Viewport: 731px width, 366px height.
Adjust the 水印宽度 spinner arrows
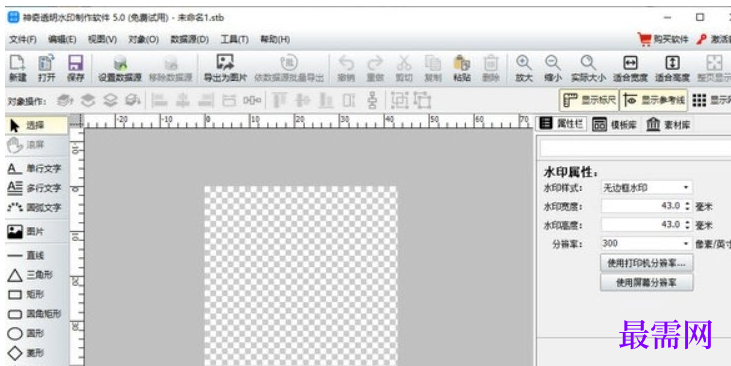click(687, 206)
